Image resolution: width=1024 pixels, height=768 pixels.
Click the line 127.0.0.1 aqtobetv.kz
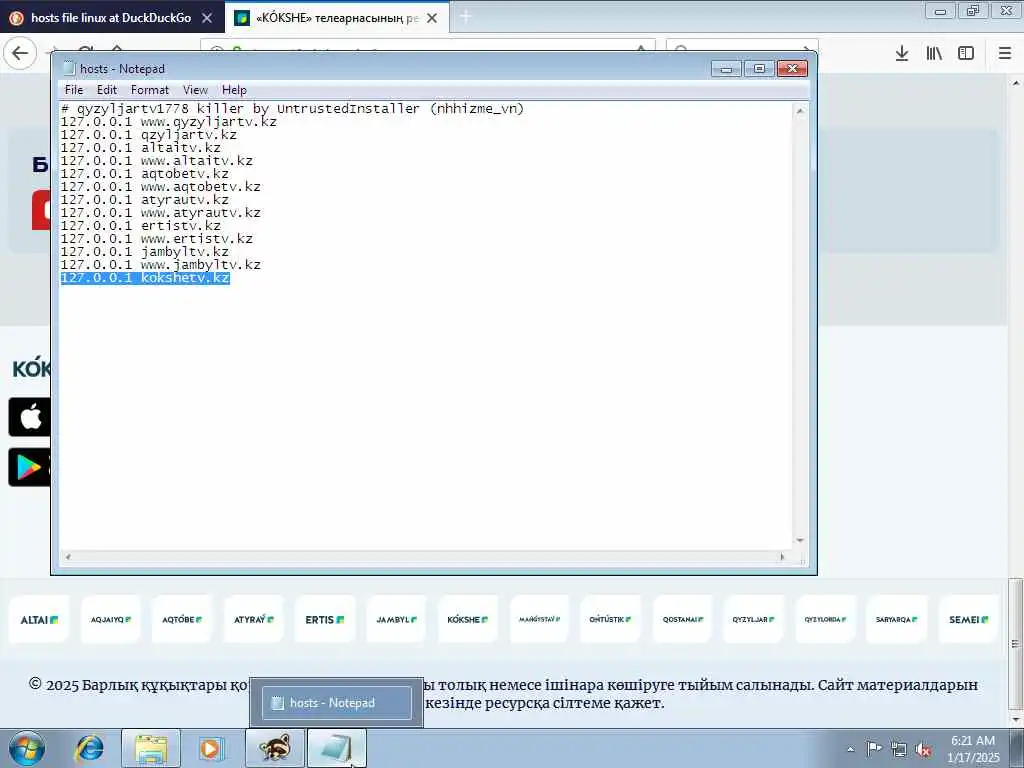[145, 174]
